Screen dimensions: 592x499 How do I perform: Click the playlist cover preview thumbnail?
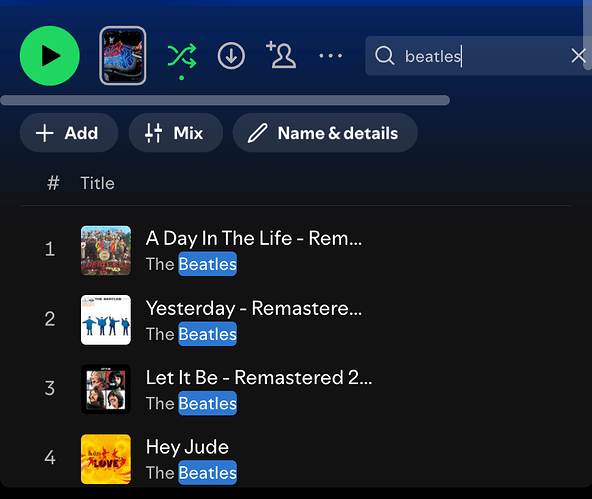(x=123, y=55)
